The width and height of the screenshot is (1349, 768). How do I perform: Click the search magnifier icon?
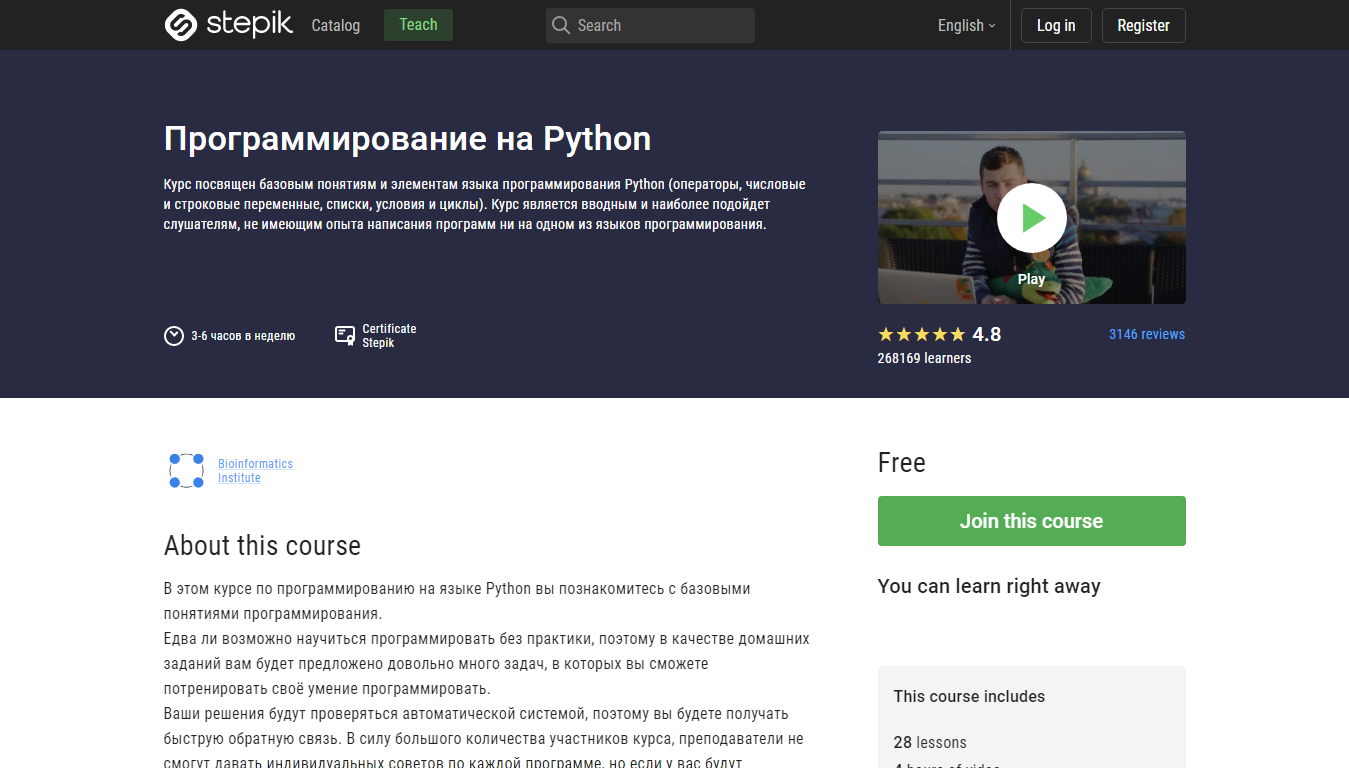[561, 25]
